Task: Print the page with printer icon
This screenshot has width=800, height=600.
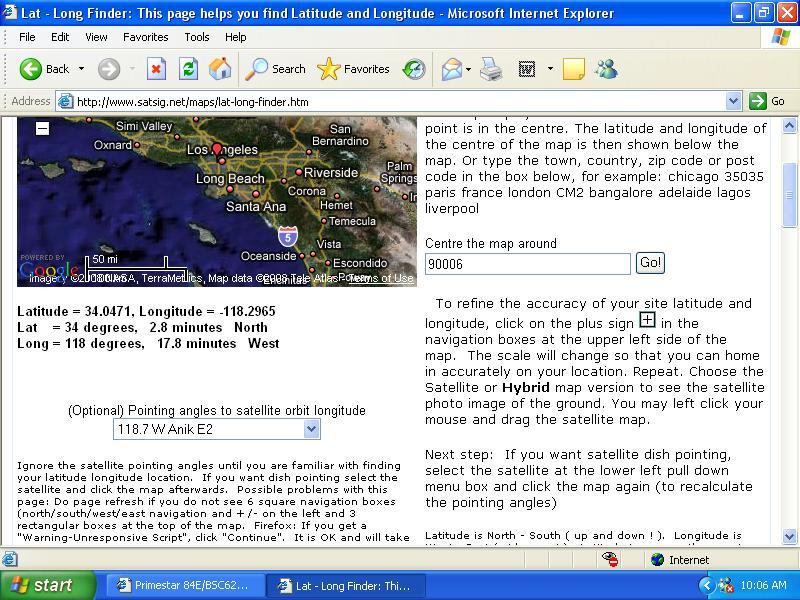Action: coord(491,69)
